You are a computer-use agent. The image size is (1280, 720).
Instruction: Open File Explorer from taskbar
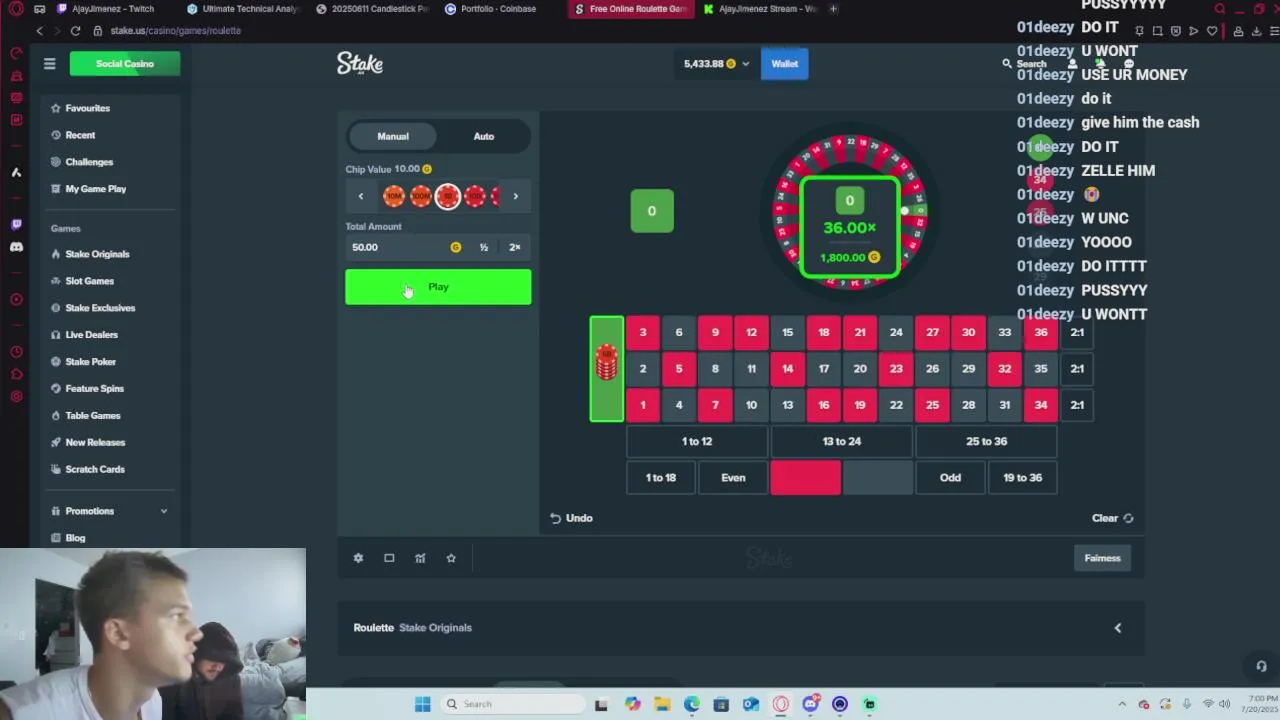(662, 704)
